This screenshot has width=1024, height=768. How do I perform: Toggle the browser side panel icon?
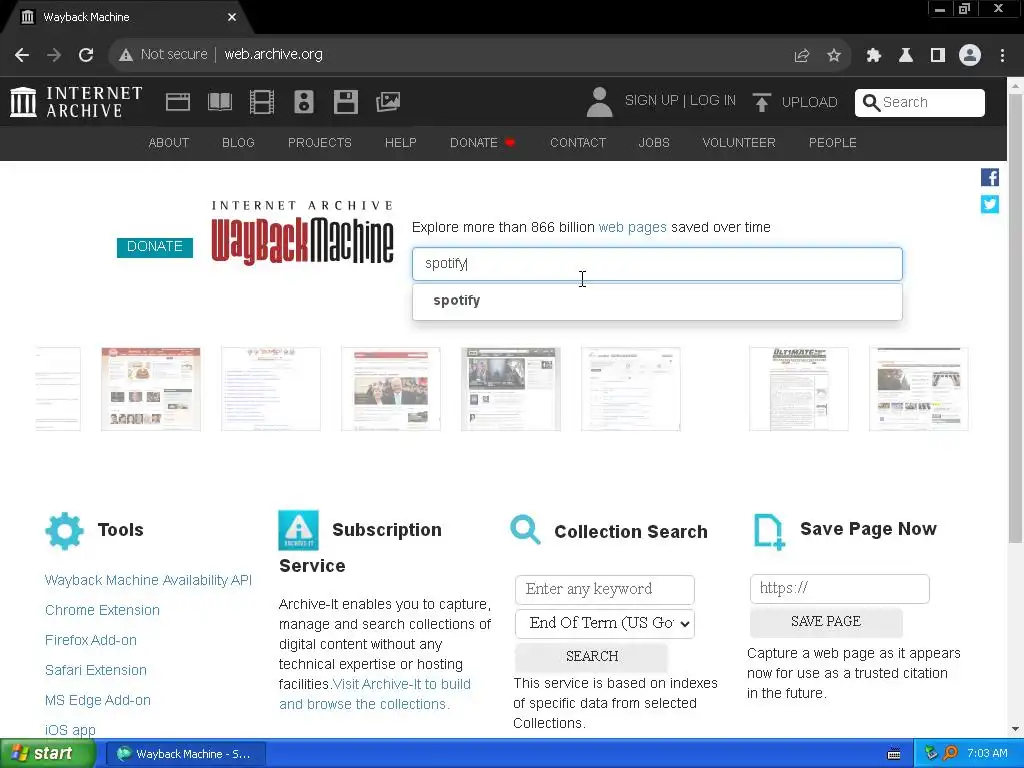tap(937, 56)
